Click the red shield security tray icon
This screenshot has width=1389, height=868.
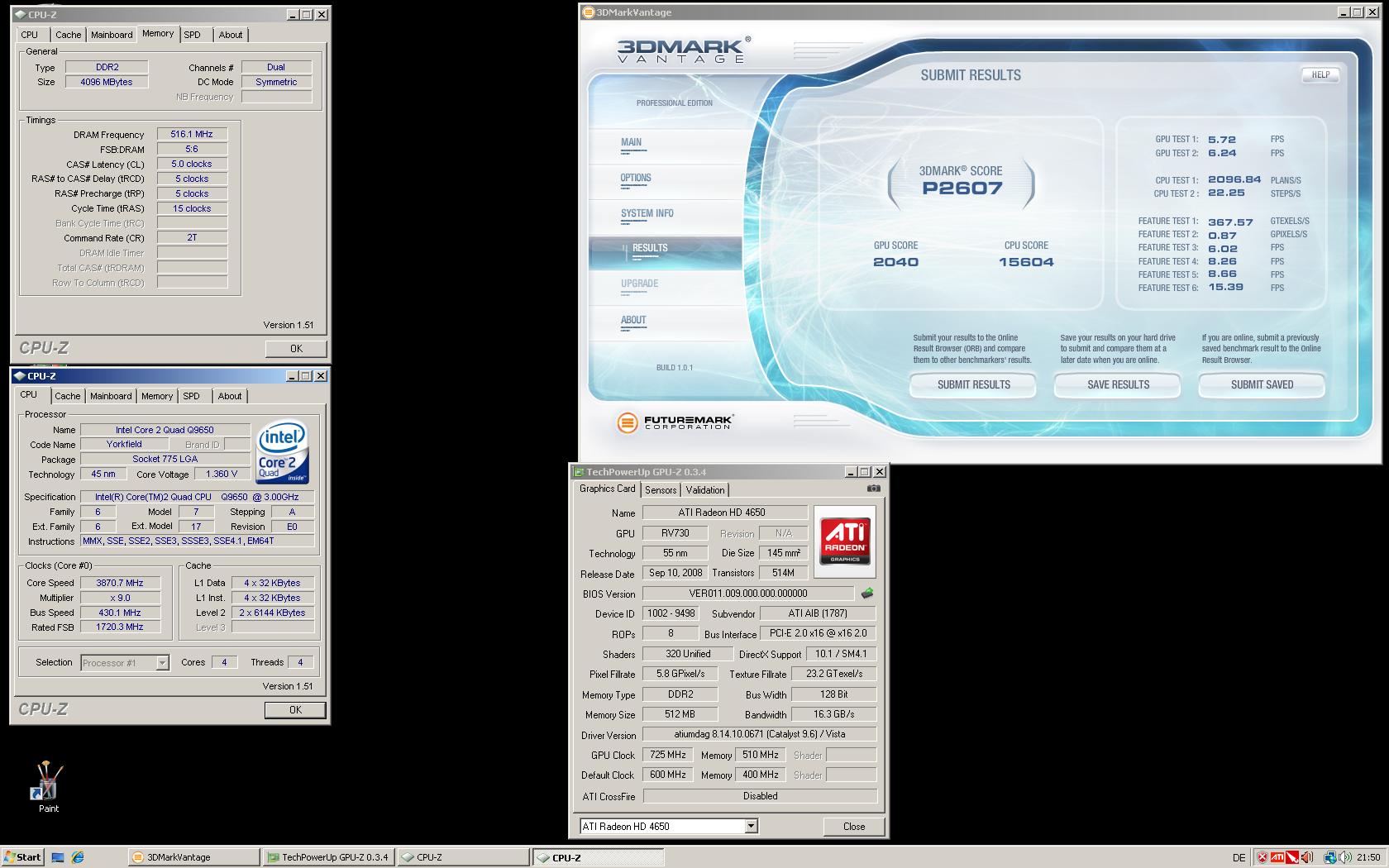pos(1263,857)
